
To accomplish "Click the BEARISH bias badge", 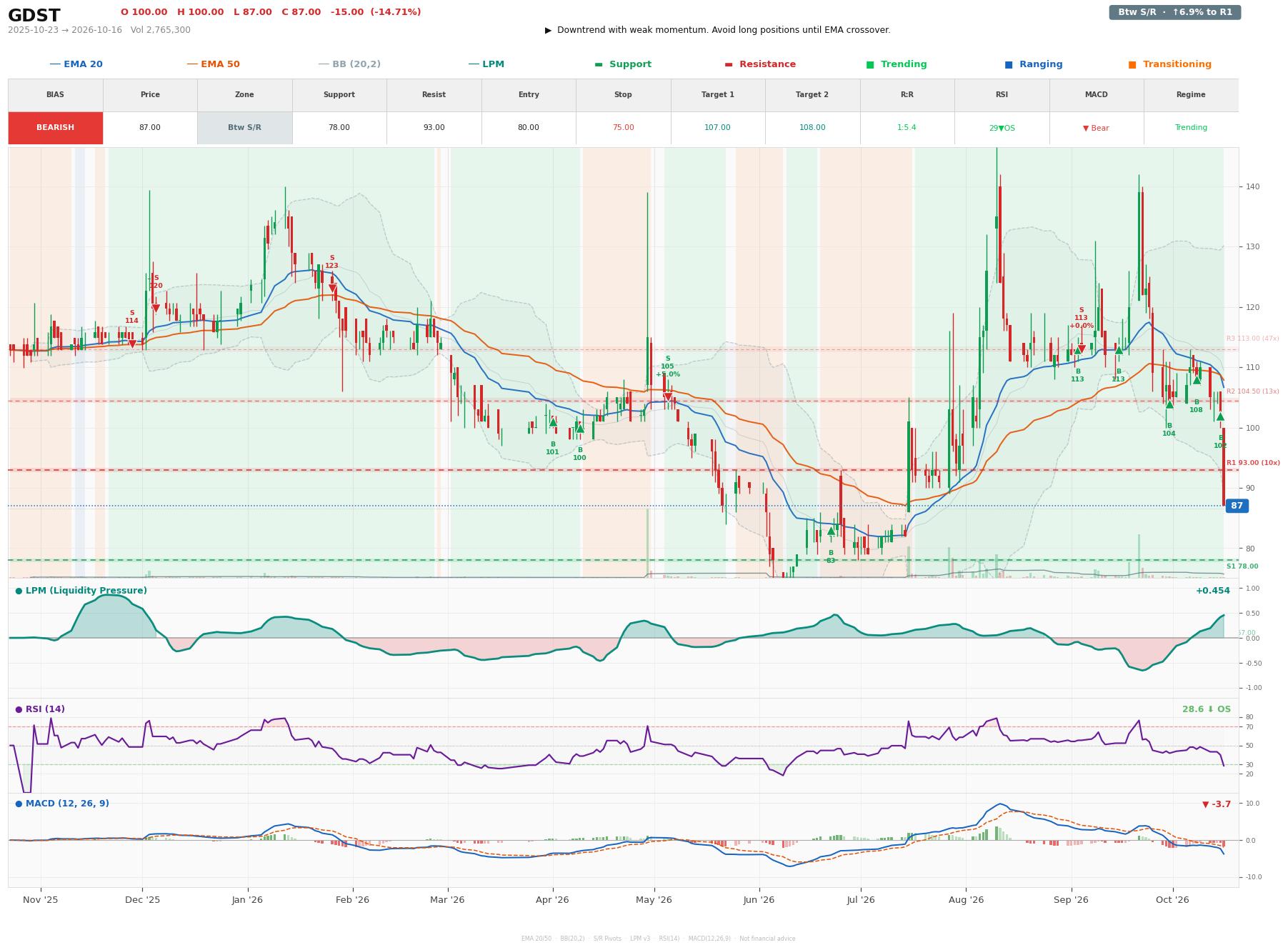I will pyautogui.click(x=56, y=128).
